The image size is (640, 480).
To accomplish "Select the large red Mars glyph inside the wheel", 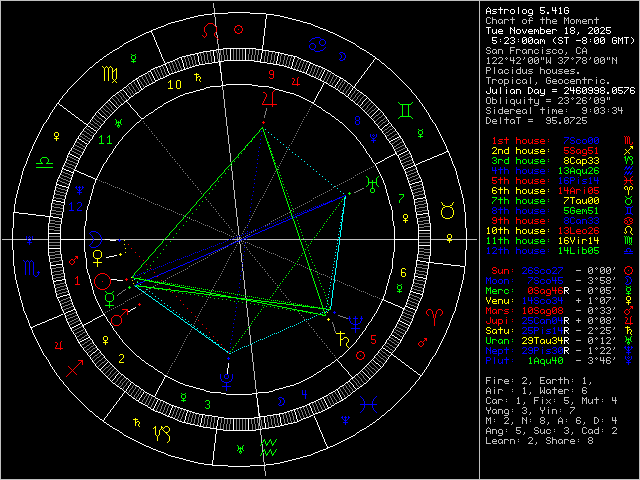I will point(120,318).
